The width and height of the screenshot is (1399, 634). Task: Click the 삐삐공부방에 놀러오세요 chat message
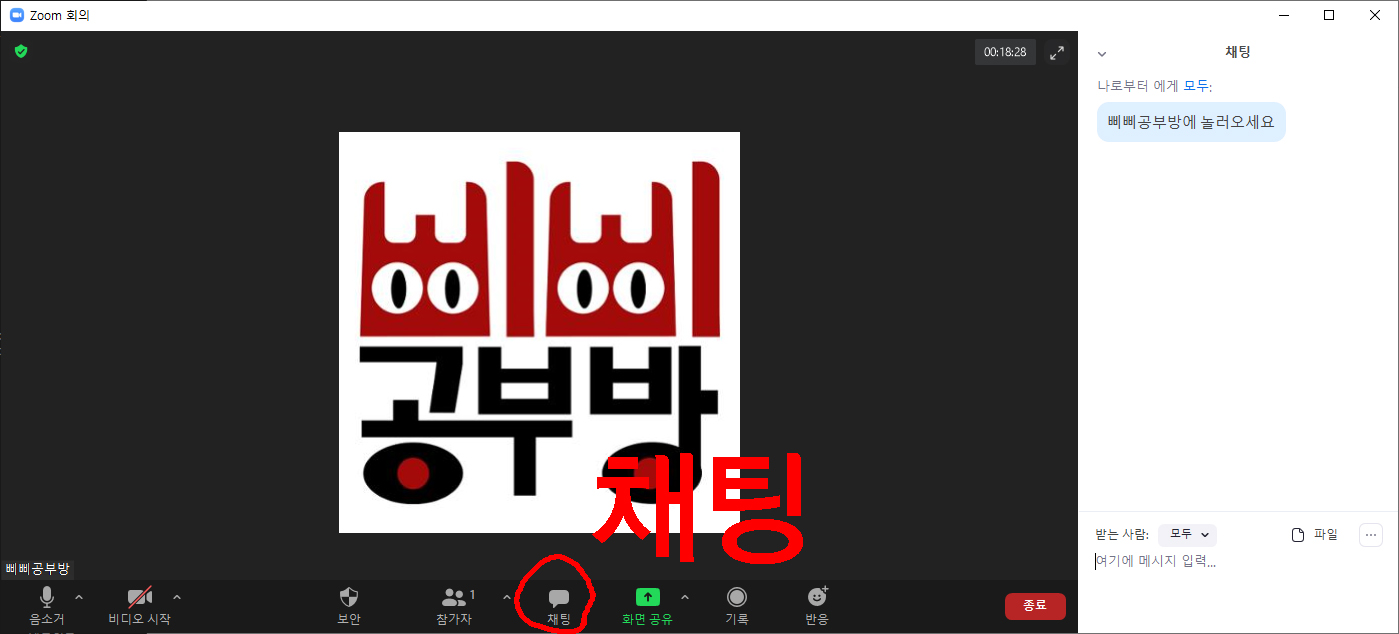[1191, 122]
